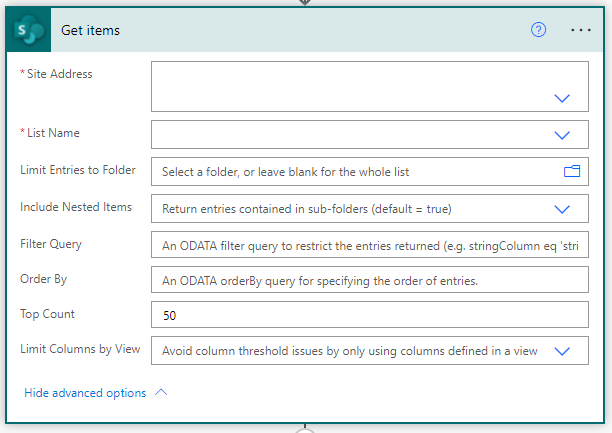Expand the Limit Columns by View dropdown
This screenshot has width=612, height=433.
[562, 351]
